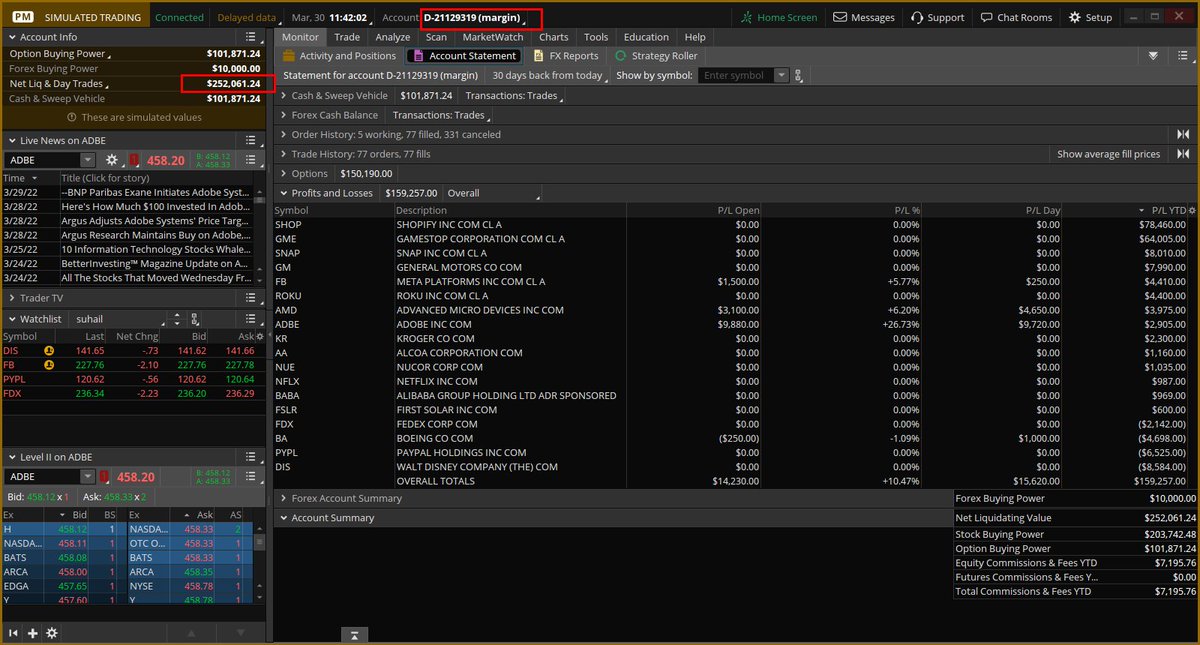Add a gadget with the plus icon
1200x645 pixels.
[x=33, y=633]
